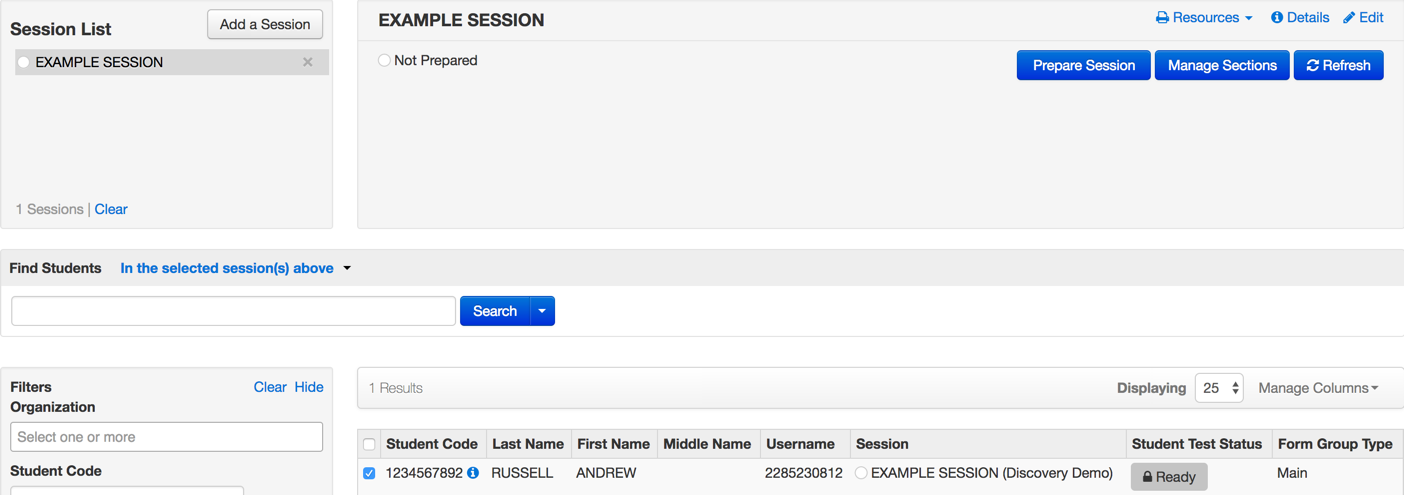Click the Edit pencil link
This screenshot has width=1404, height=495.
tap(1363, 18)
